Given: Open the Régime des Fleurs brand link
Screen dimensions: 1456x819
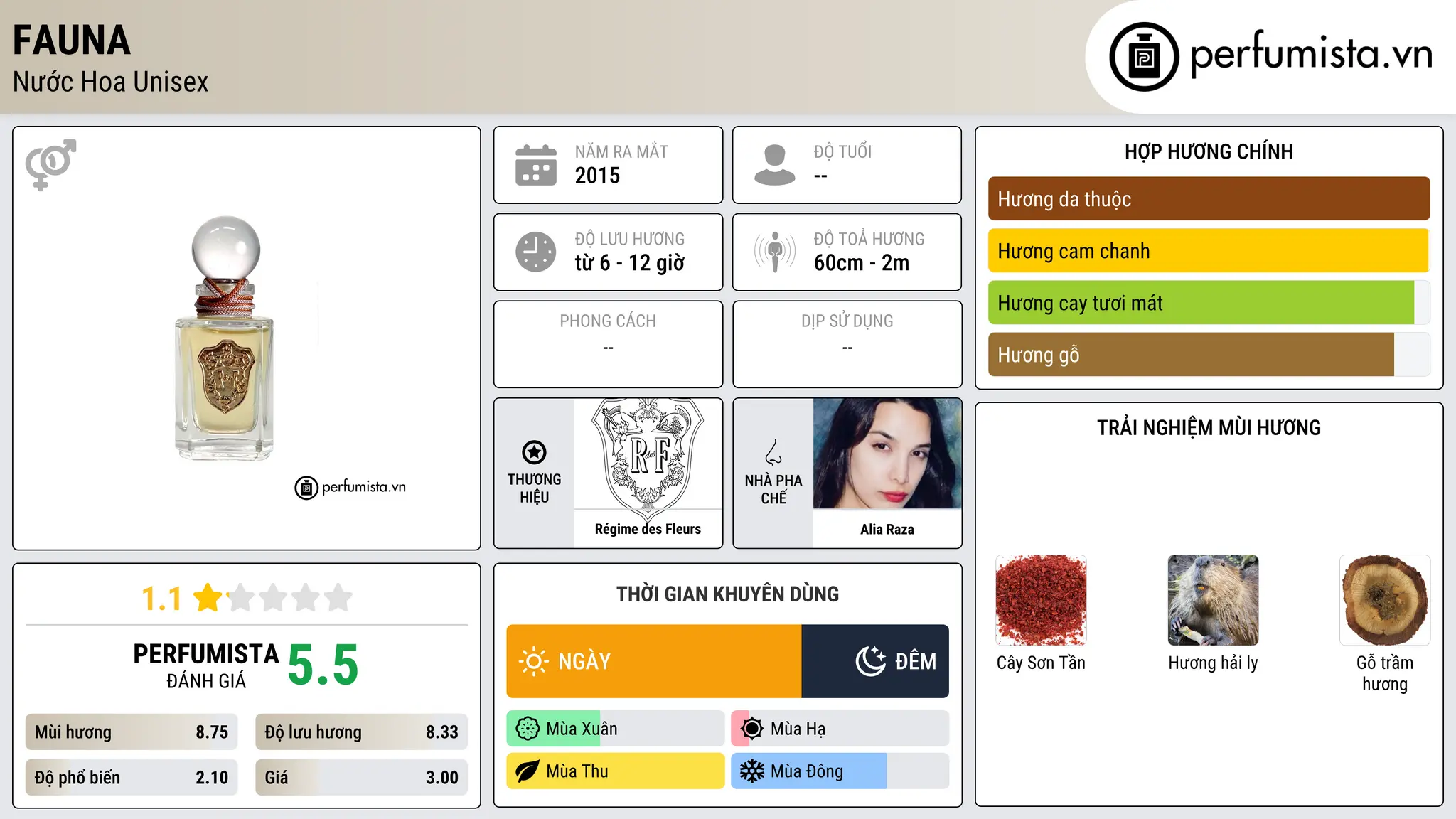Looking at the screenshot, I should click(x=648, y=529).
